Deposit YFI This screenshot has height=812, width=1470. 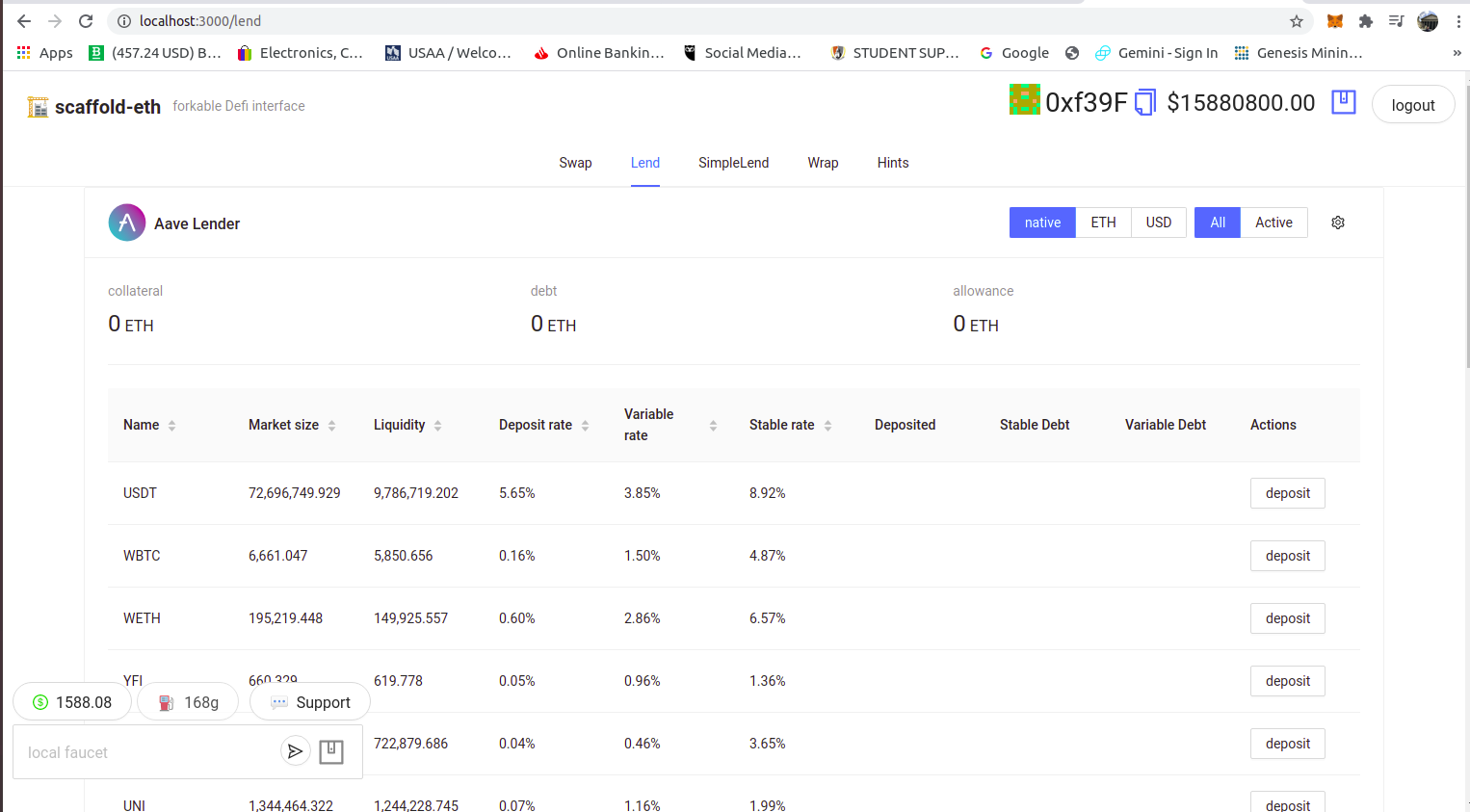[1288, 681]
